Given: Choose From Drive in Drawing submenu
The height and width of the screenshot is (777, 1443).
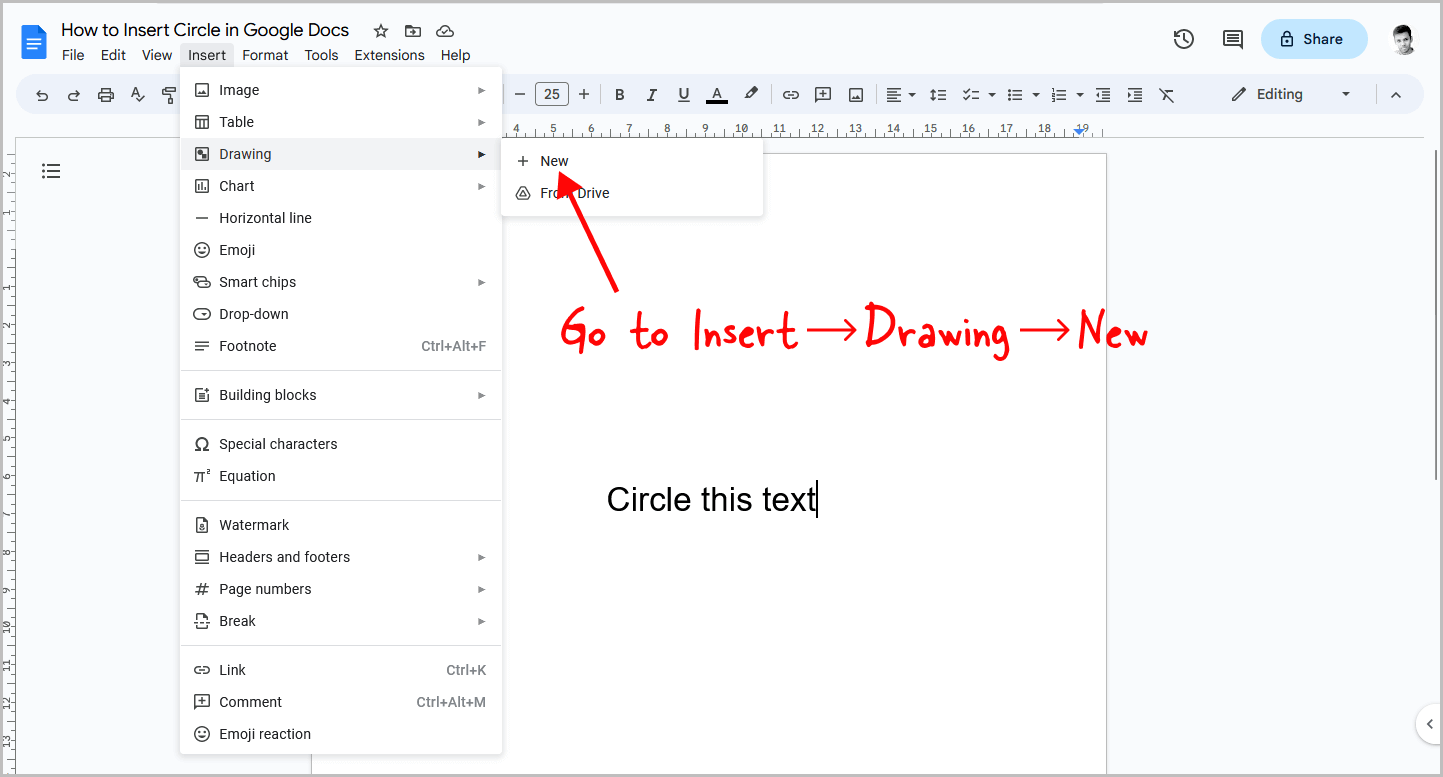Looking at the screenshot, I should pyautogui.click(x=632, y=193).
